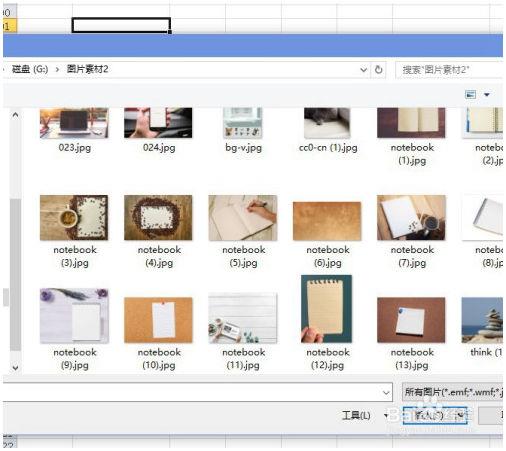Expand the address bar path history dropdown
Screen dimensions: 506x451
pyautogui.click(x=363, y=70)
